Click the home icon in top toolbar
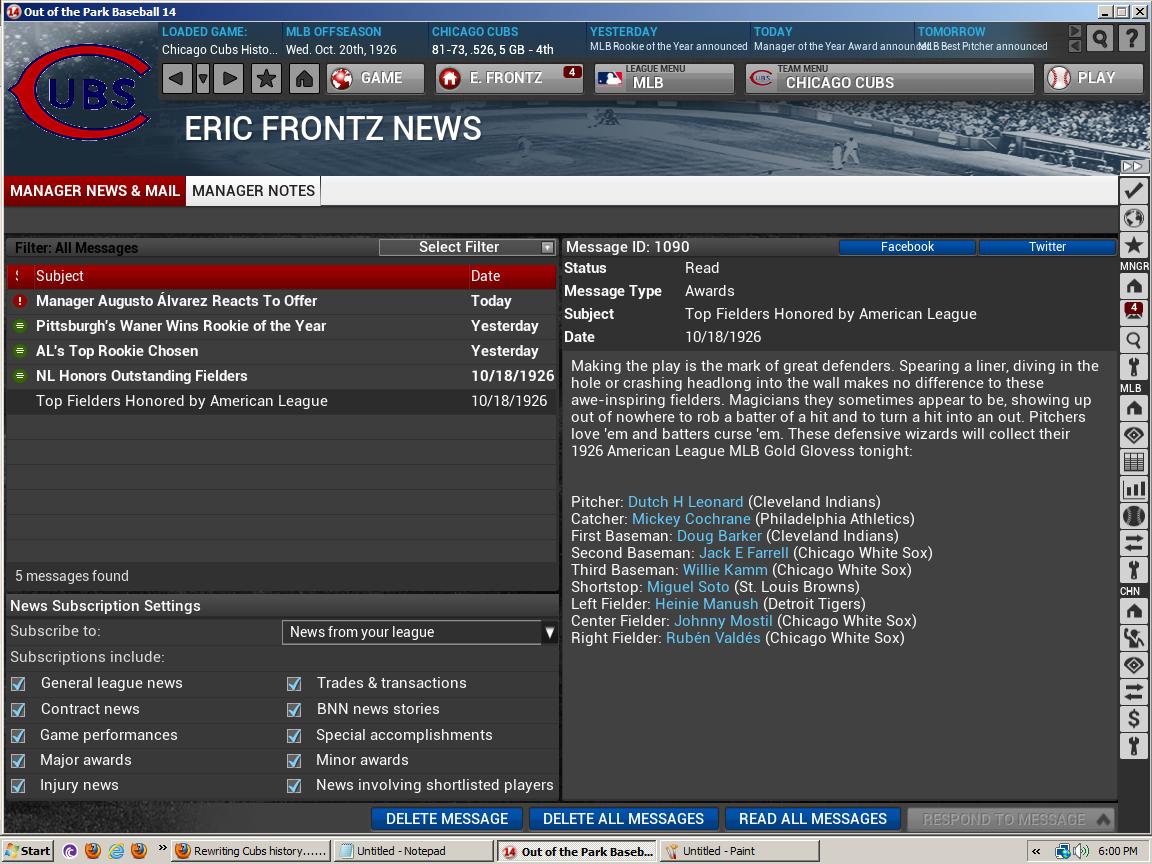Viewport: 1152px width, 864px height. 304,78
